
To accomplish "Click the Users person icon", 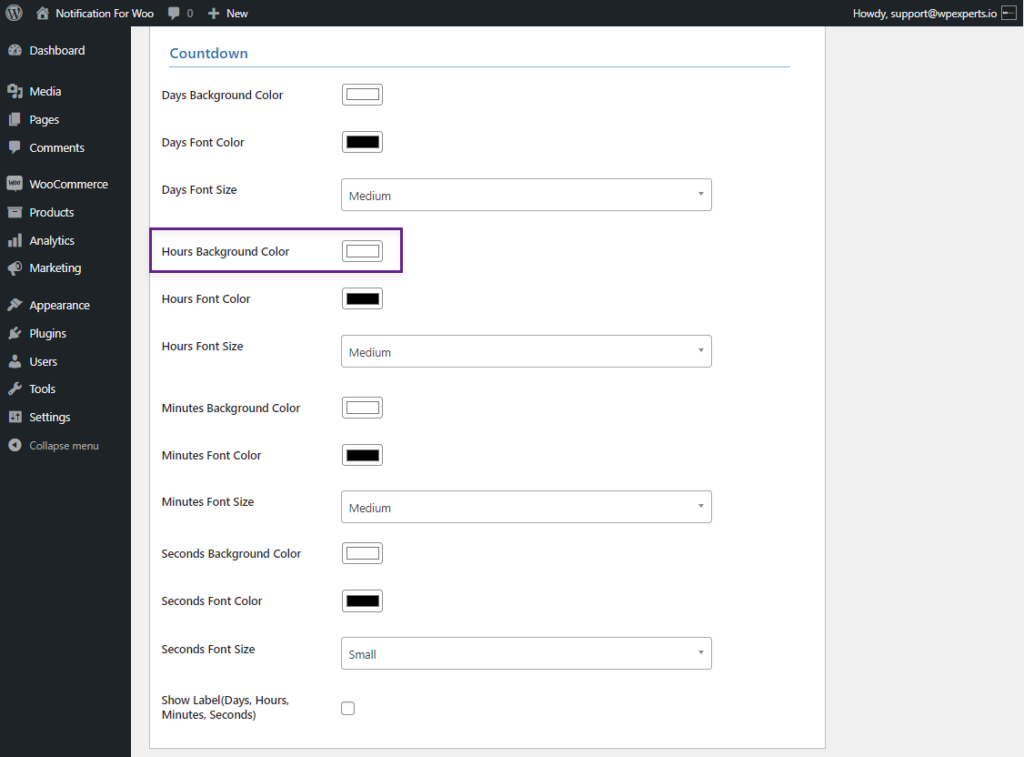I will 14,361.
